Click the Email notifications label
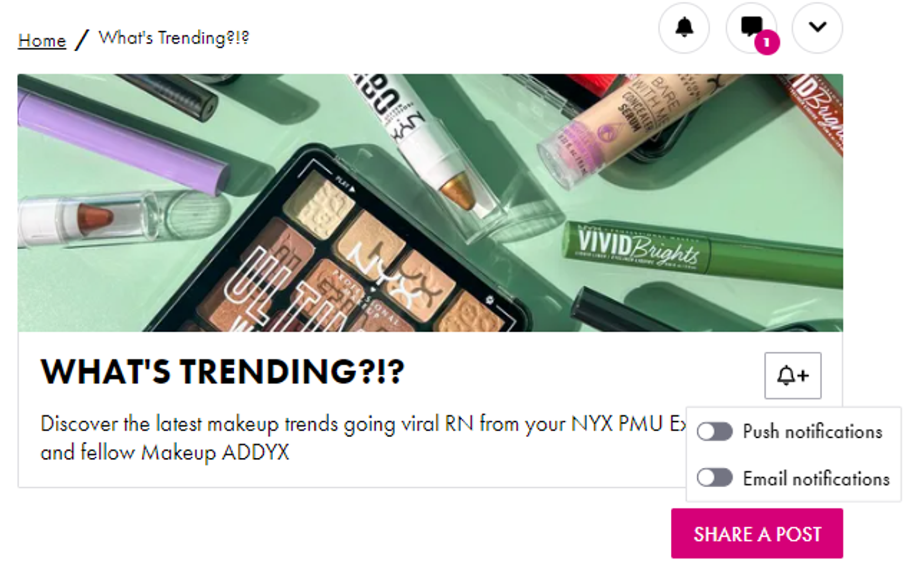This screenshot has width=903, height=561. tap(816, 478)
